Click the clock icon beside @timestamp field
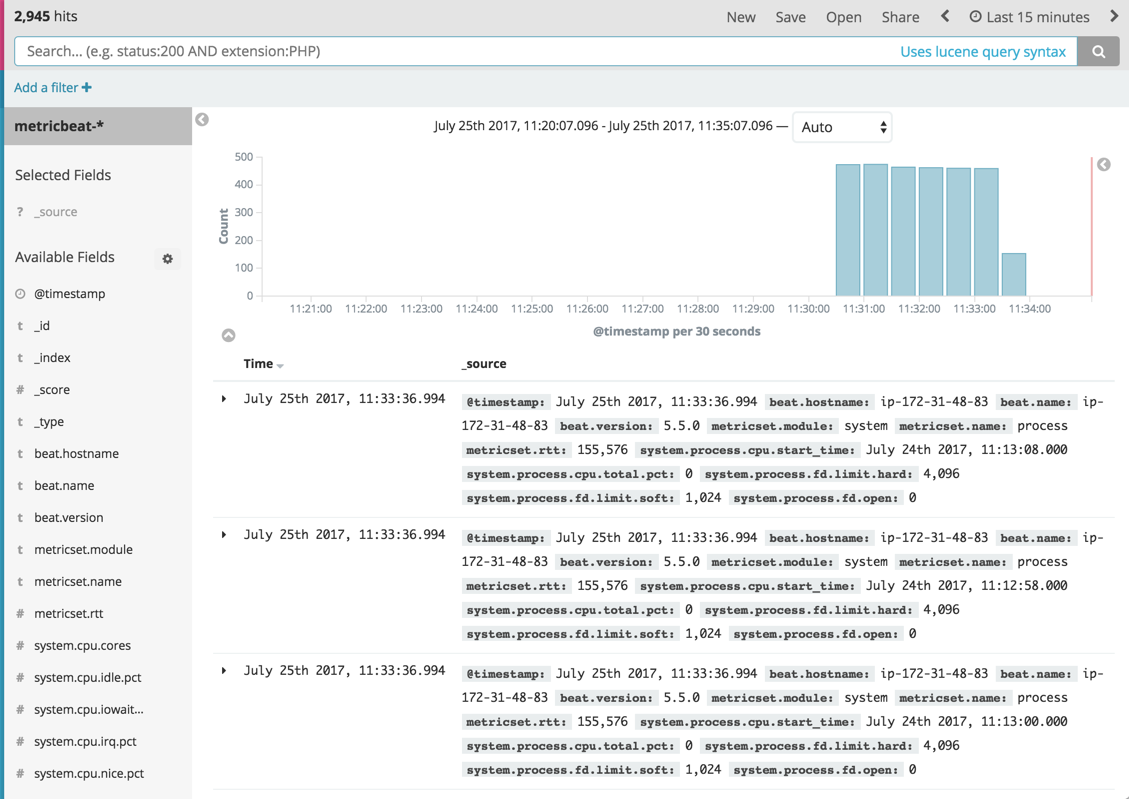This screenshot has width=1129, height=799. (20, 294)
